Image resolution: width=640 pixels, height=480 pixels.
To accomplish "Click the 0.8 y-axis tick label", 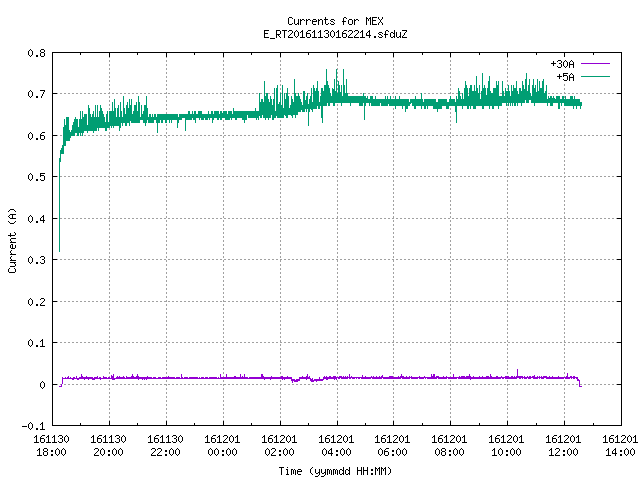I will [x=36, y=53].
